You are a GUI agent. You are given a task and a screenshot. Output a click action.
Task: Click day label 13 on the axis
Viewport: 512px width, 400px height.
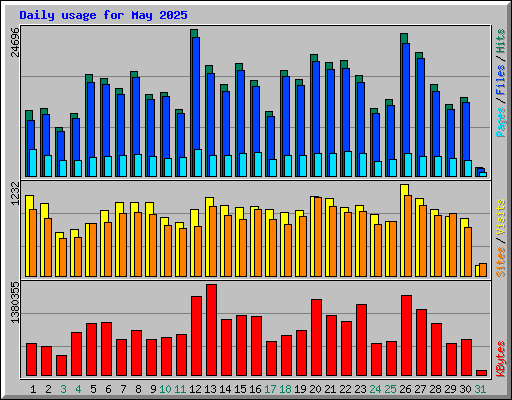coord(210,389)
